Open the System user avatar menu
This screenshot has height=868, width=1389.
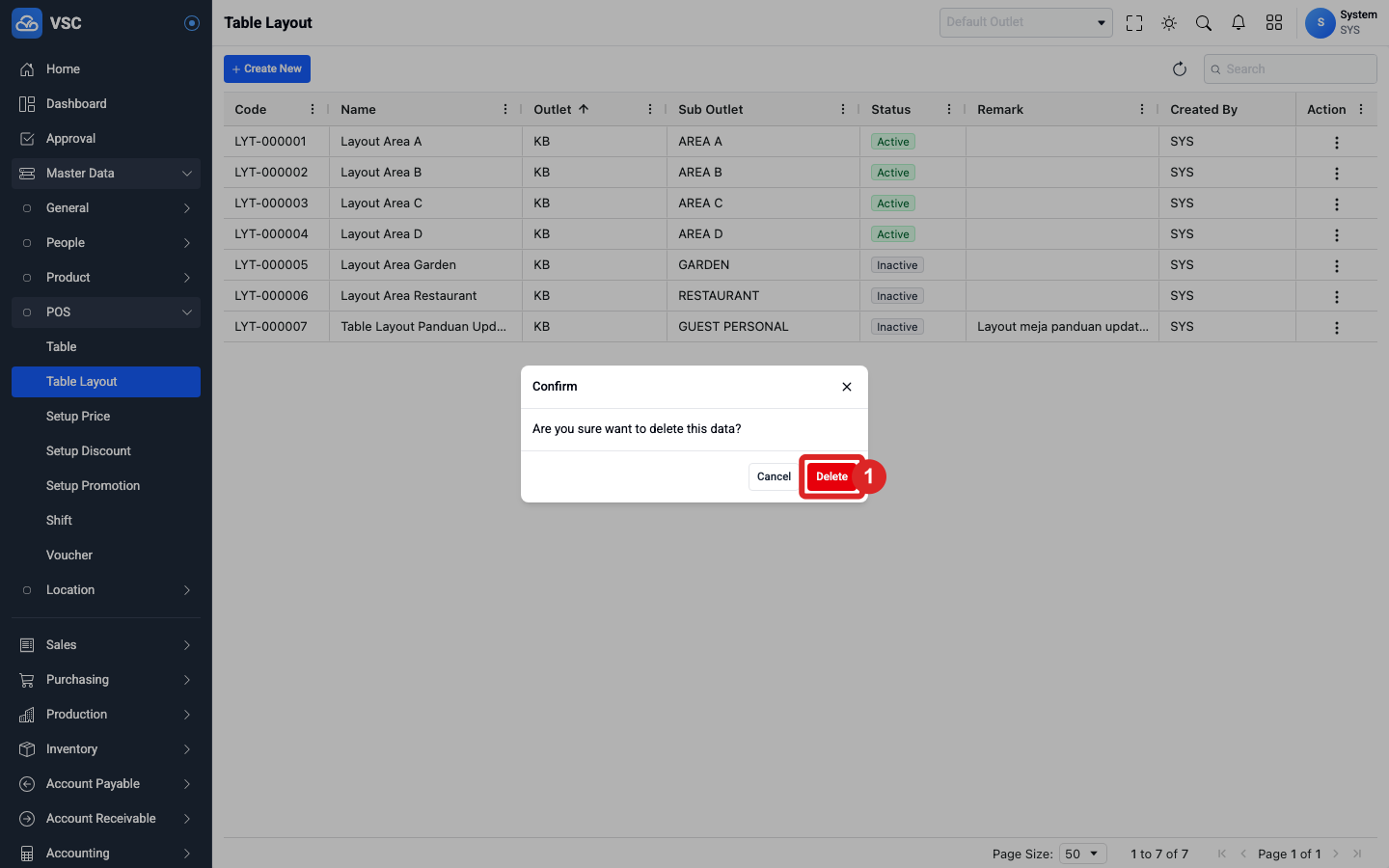tap(1320, 22)
